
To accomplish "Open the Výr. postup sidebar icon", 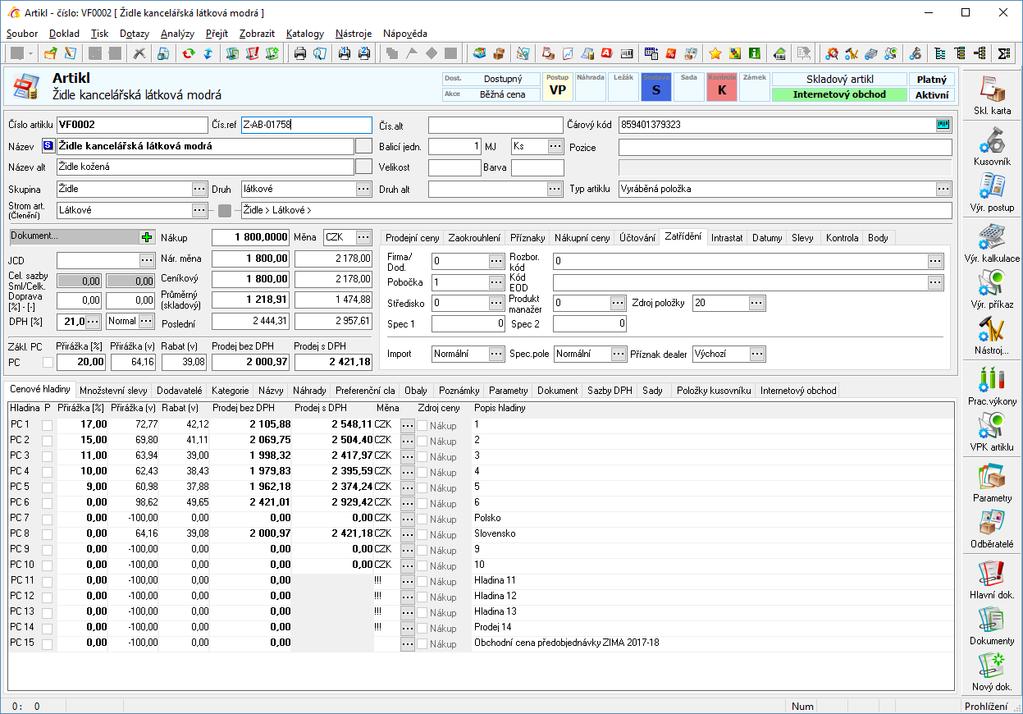I will coord(992,186).
